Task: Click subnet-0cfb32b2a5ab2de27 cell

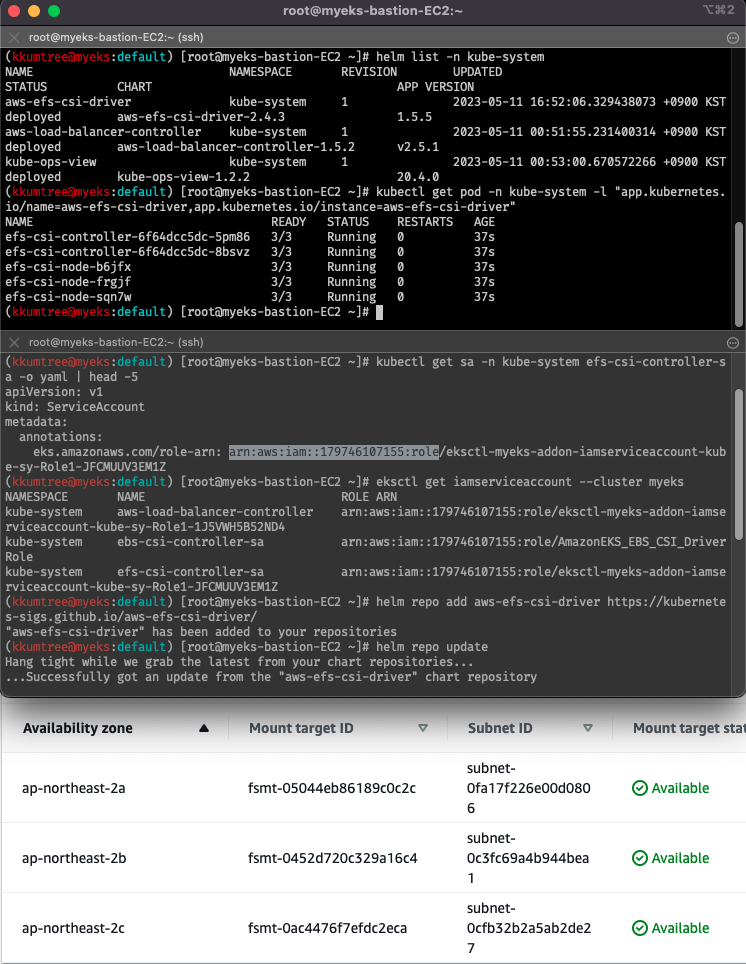Action: tap(529, 928)
